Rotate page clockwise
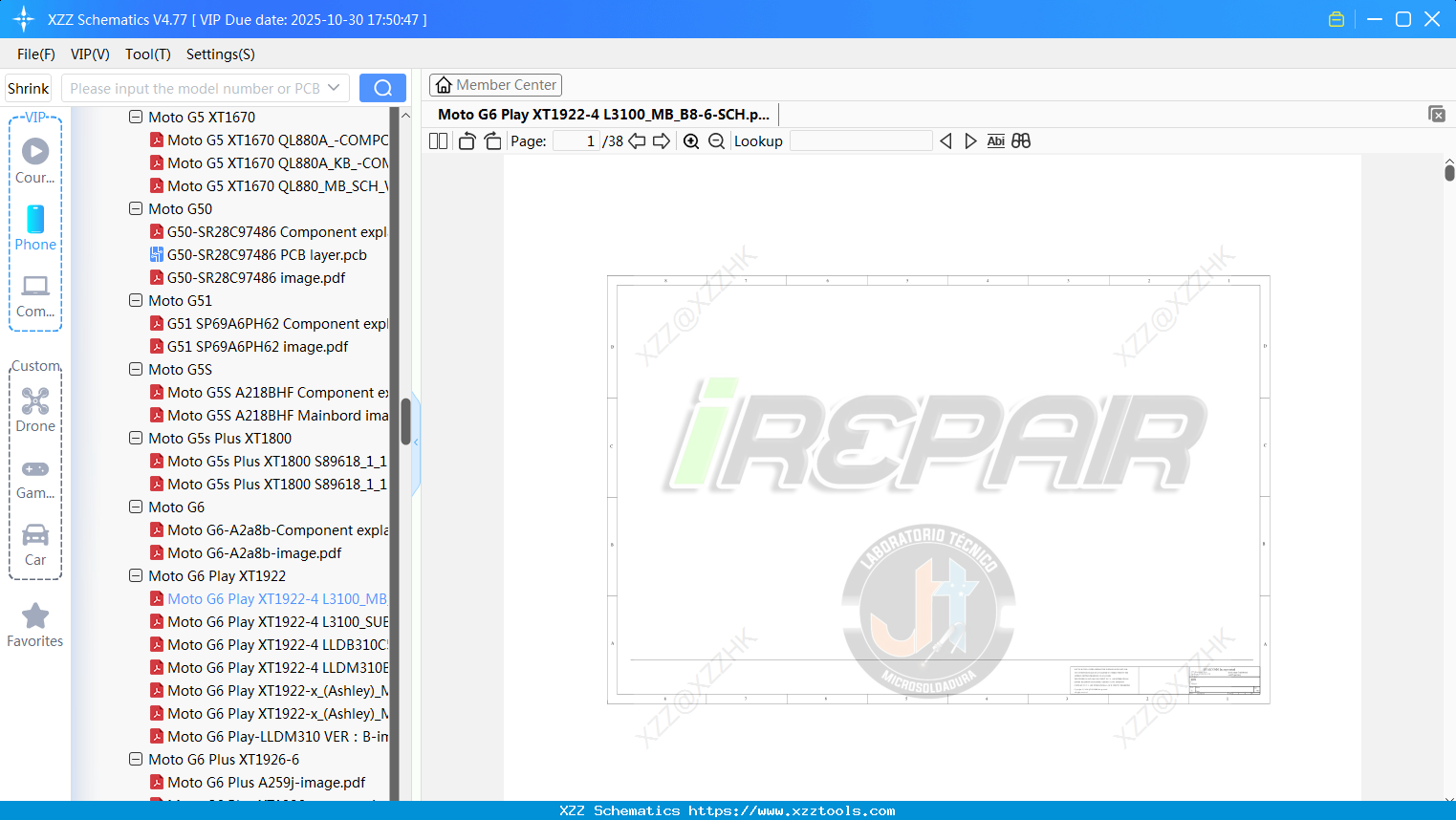 click(493, 141)
